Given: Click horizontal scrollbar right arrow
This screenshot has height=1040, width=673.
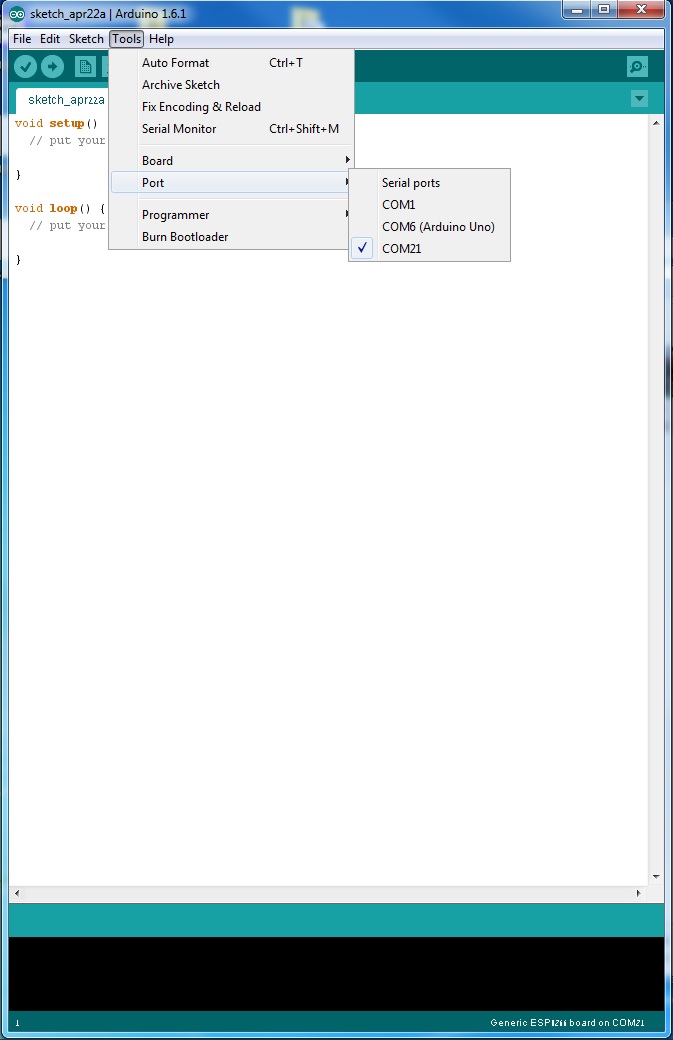Looking at the screenshot, I should [639, 893].
